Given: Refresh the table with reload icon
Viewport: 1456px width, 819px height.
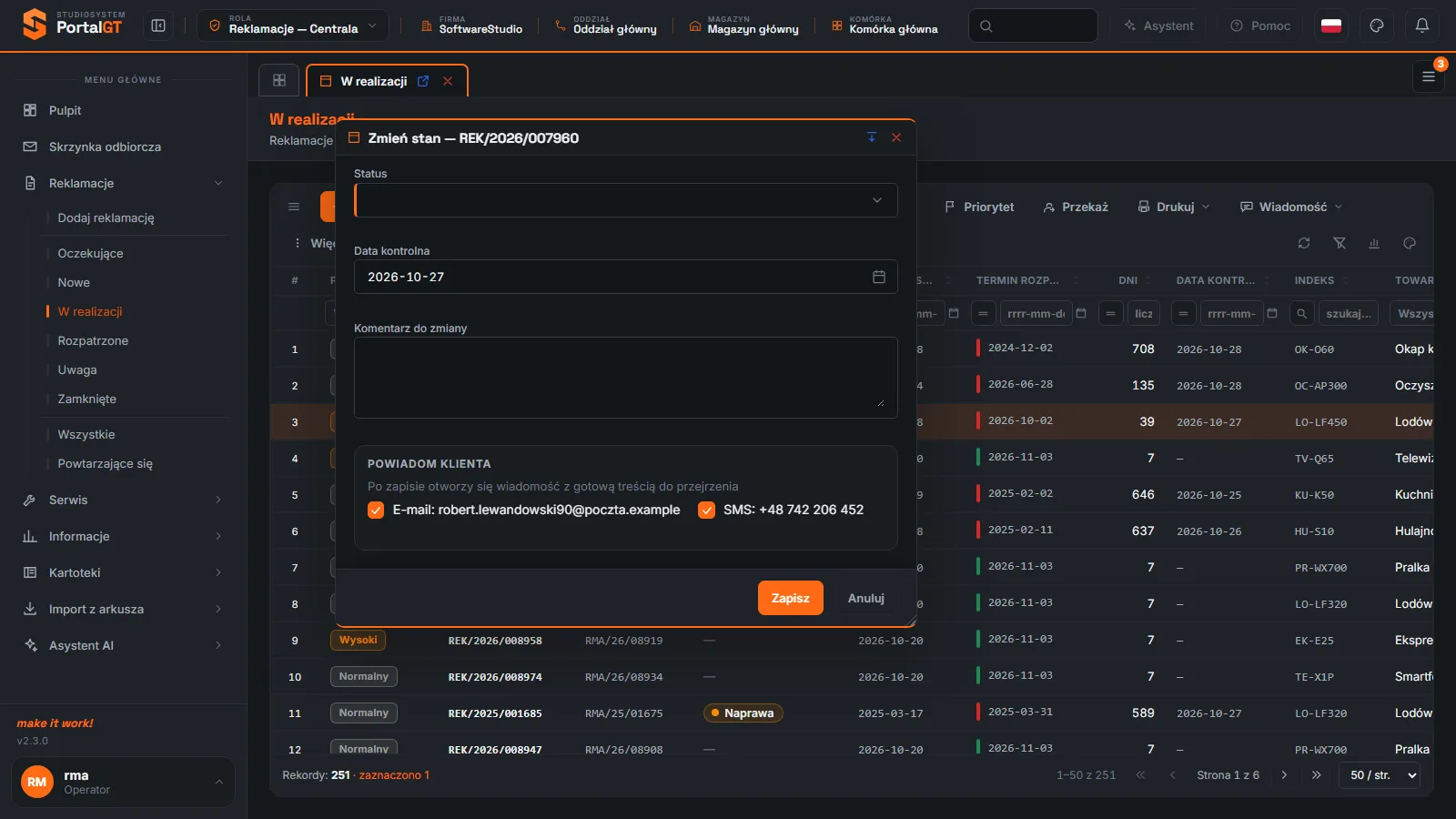Looking at the screenshot, I should click(1304, 243).
